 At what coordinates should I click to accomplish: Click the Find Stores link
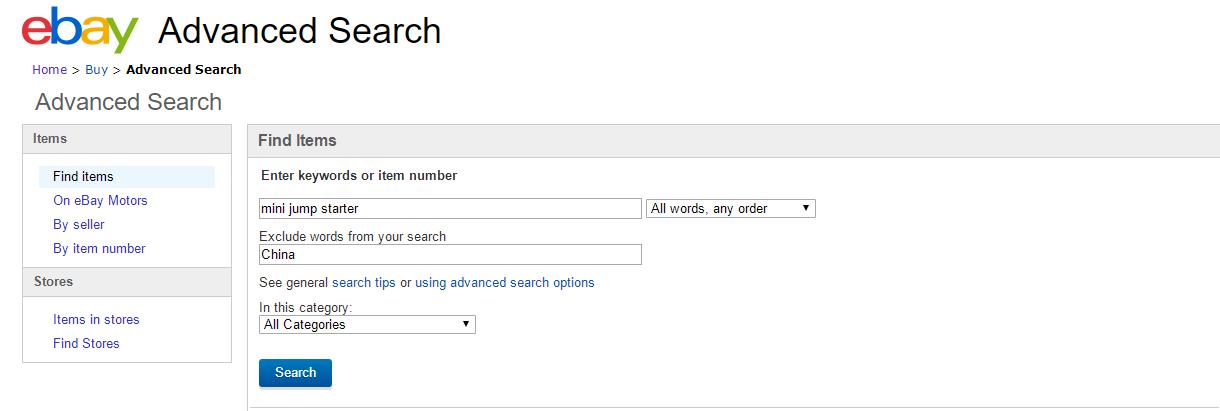(86, 344)
